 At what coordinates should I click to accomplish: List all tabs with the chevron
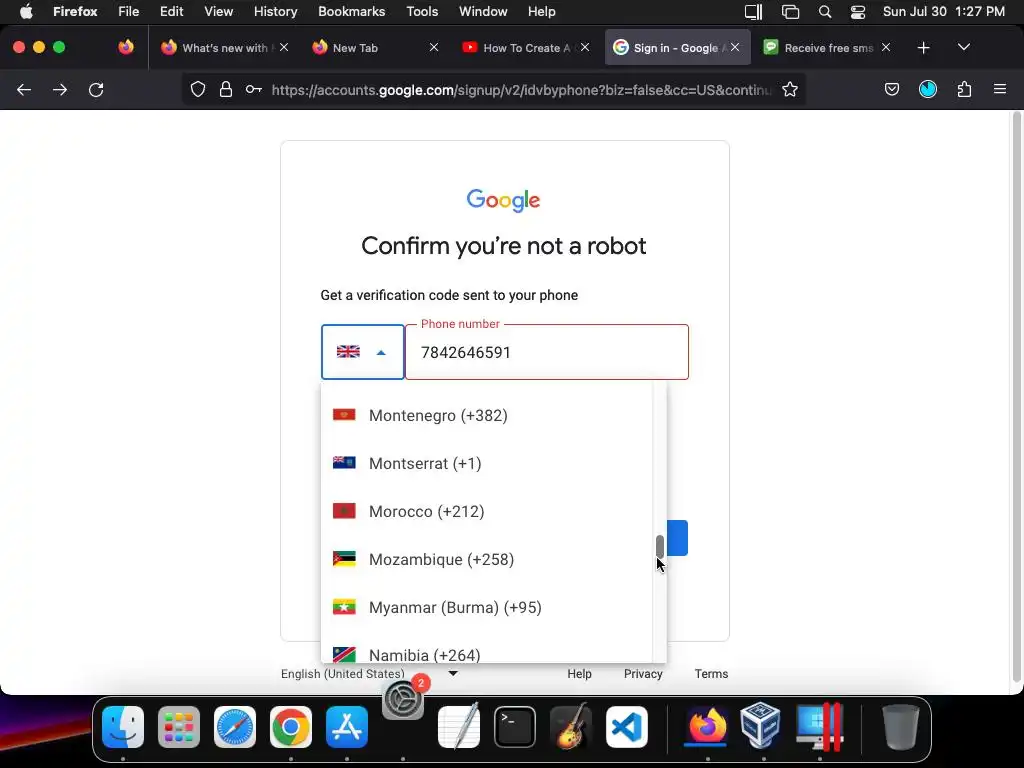coord(964,48)
